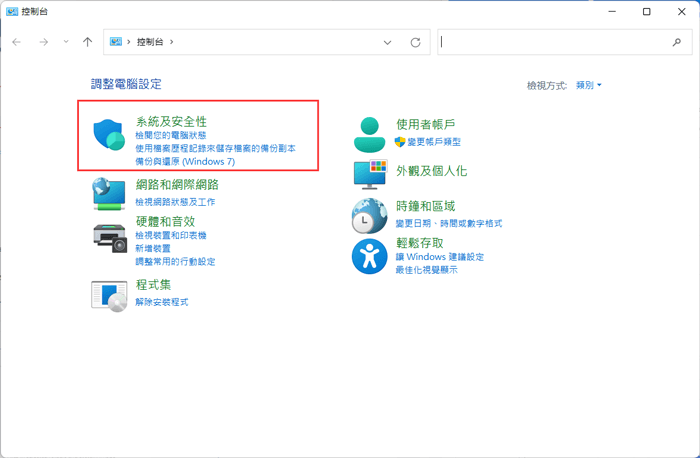Image resolution: width=700 pixels, height=458 pixels.
Task: Expand the recent locations dropdown arrow
Action: (66, 42)
